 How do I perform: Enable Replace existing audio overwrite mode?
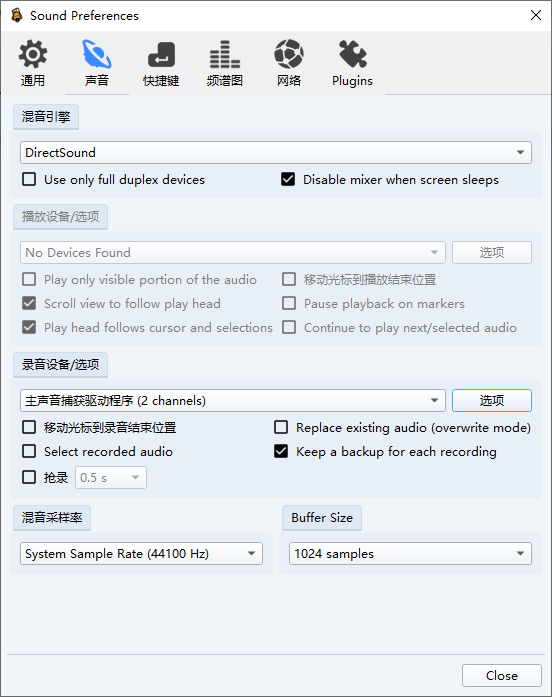[281, 428]
